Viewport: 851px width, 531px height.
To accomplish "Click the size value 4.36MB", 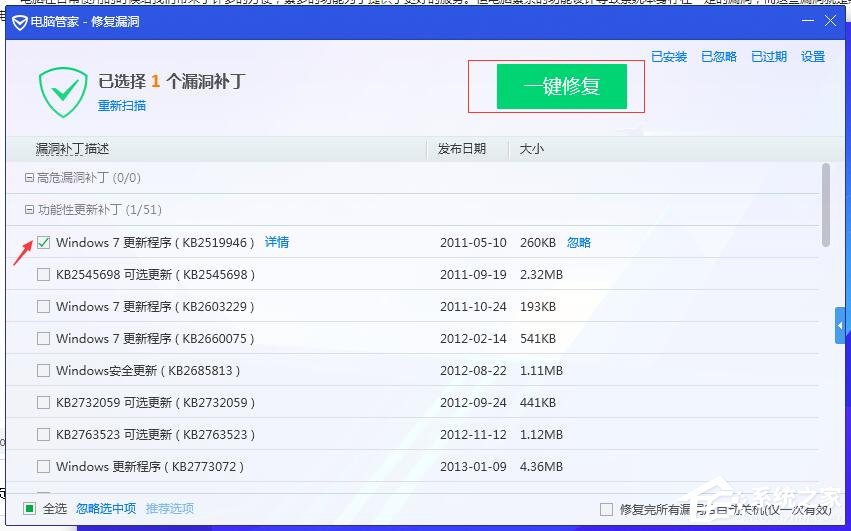I will tap(541, 467).
